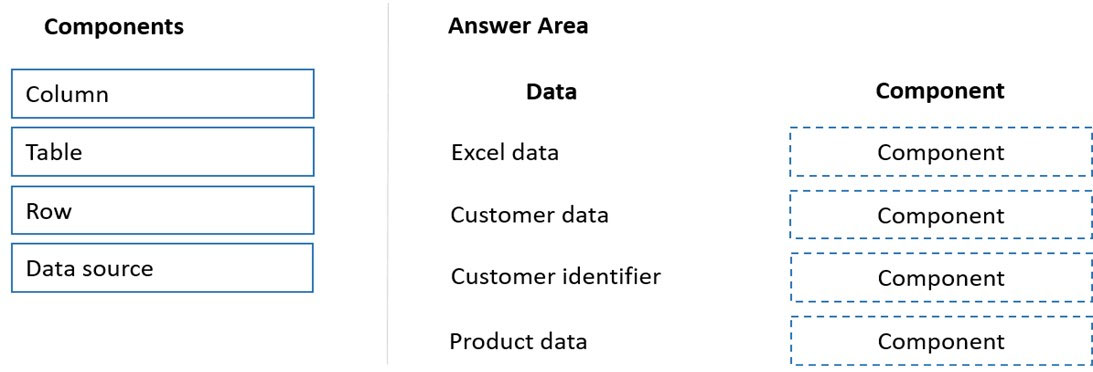Click the Customer data label
Image resolution: width=1093 pixels, height=372 pixels.
[x=529, y=215]
